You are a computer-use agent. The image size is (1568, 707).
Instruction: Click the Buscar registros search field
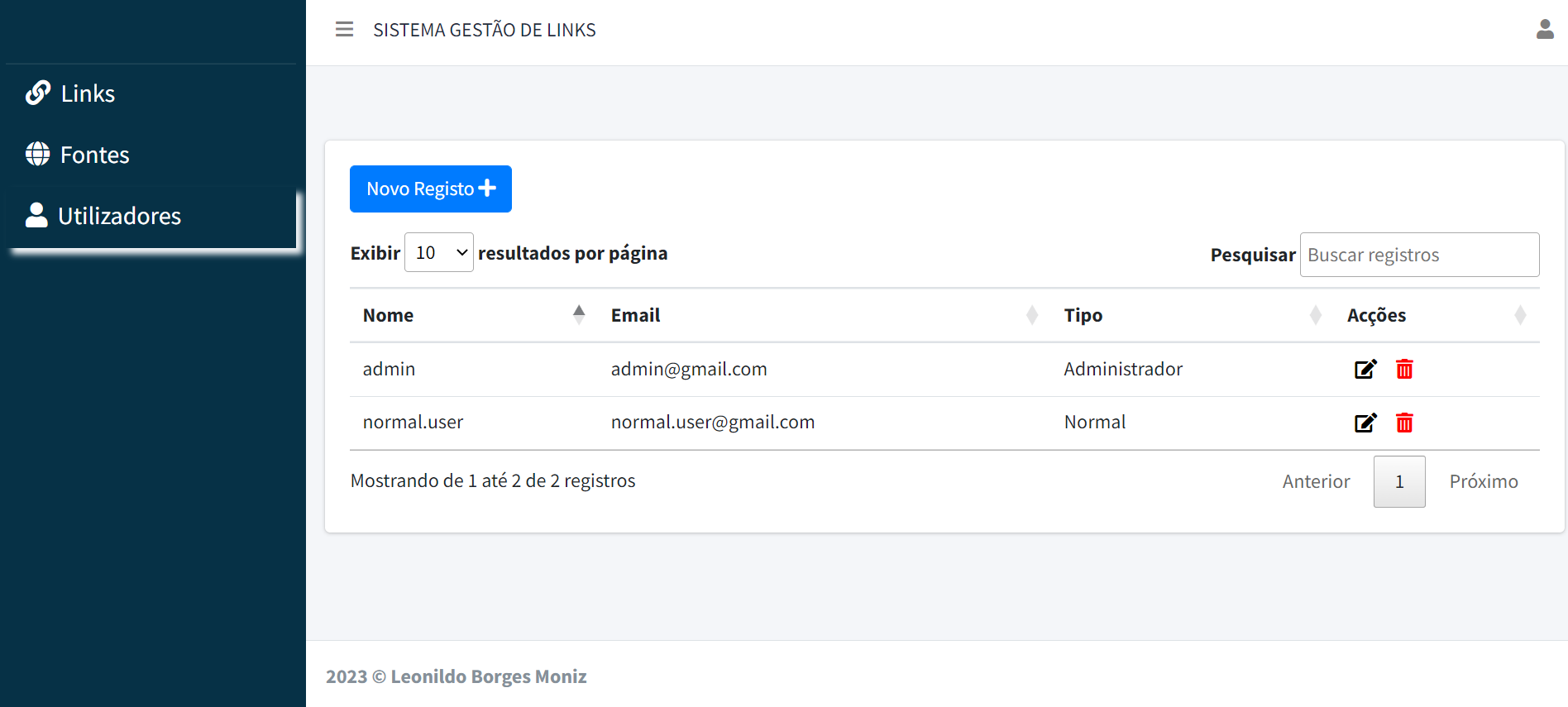(1419, 255)
